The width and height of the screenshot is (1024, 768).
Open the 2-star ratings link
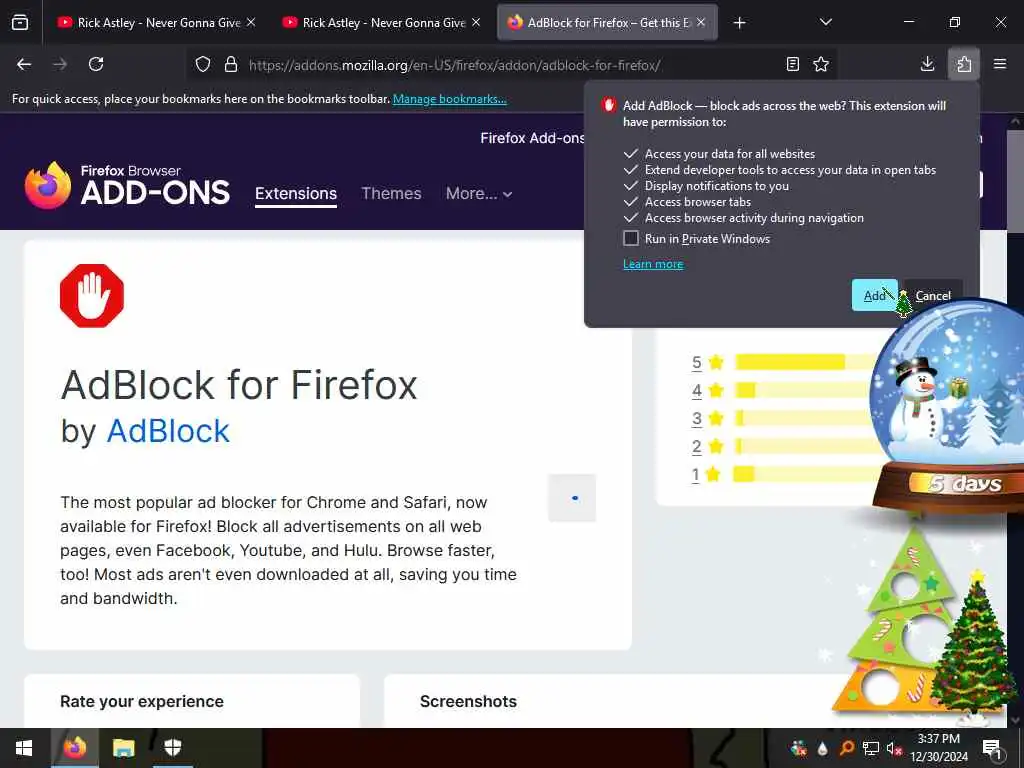tap(697, 447)
